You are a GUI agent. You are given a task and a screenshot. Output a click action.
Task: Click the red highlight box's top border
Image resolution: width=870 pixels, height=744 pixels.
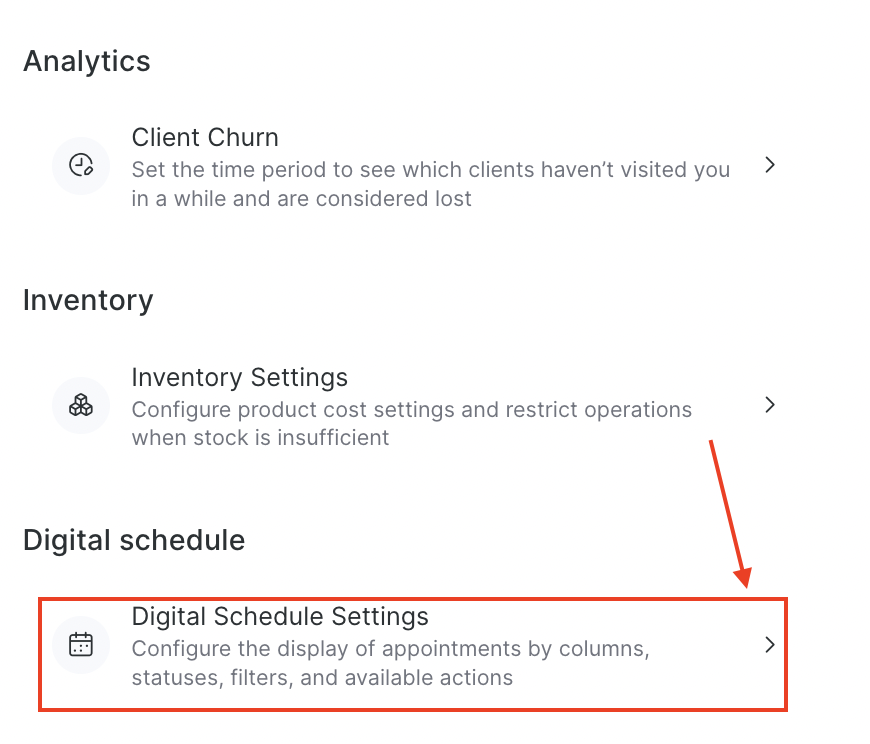413,599
